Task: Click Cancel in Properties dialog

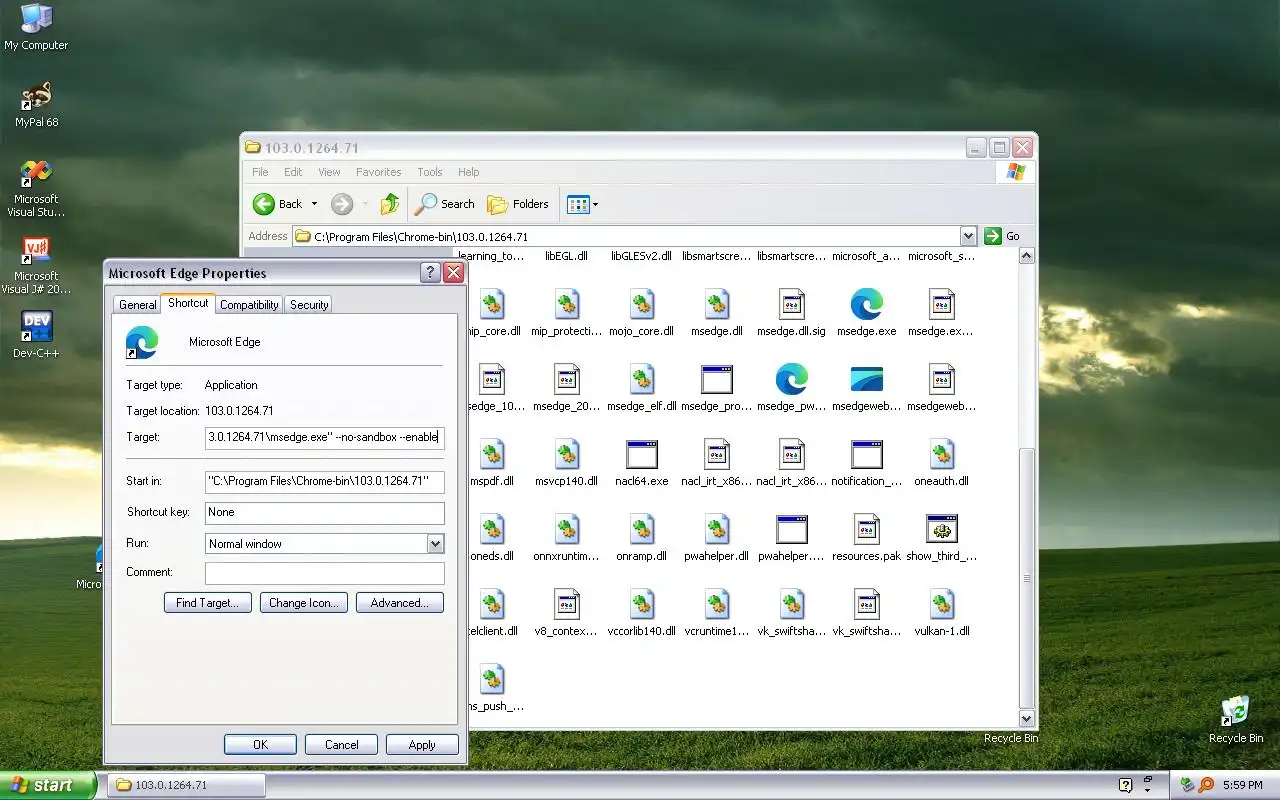Action: 341,745
